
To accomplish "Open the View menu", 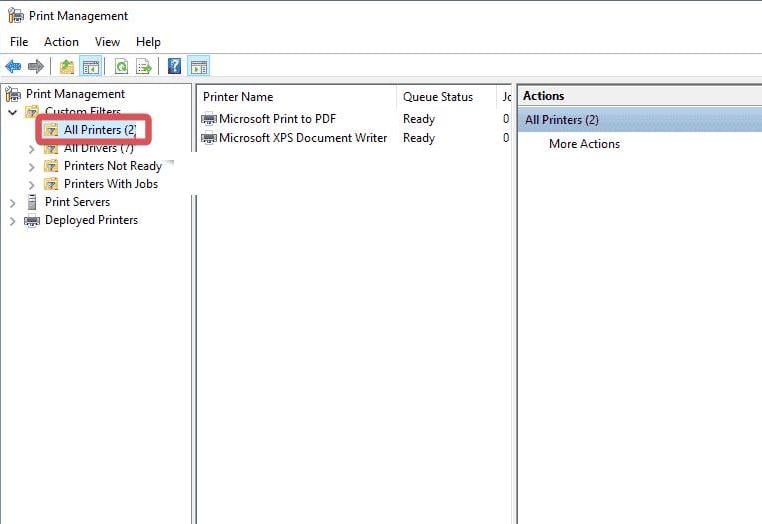I will pos(107,42).
